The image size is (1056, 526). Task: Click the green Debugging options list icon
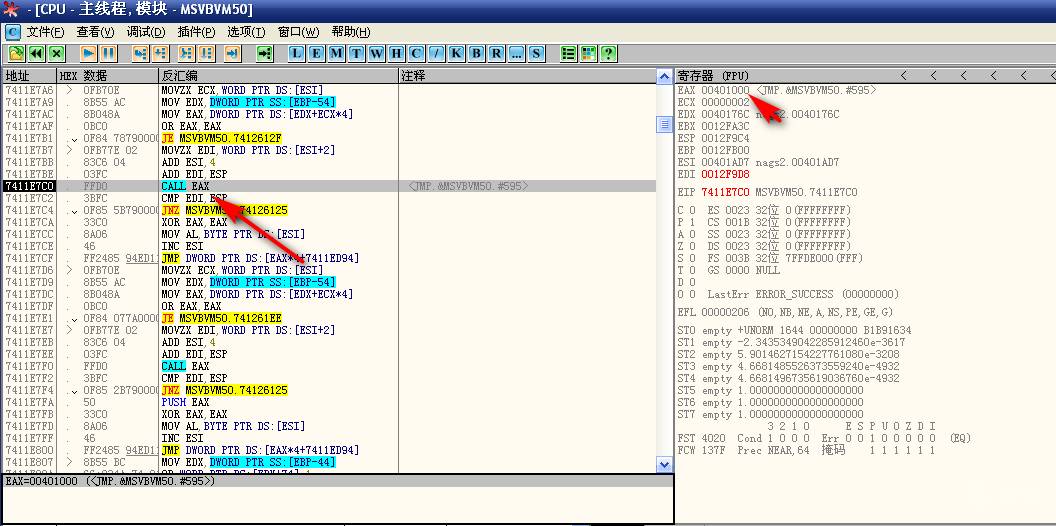[x=568, y=54]
